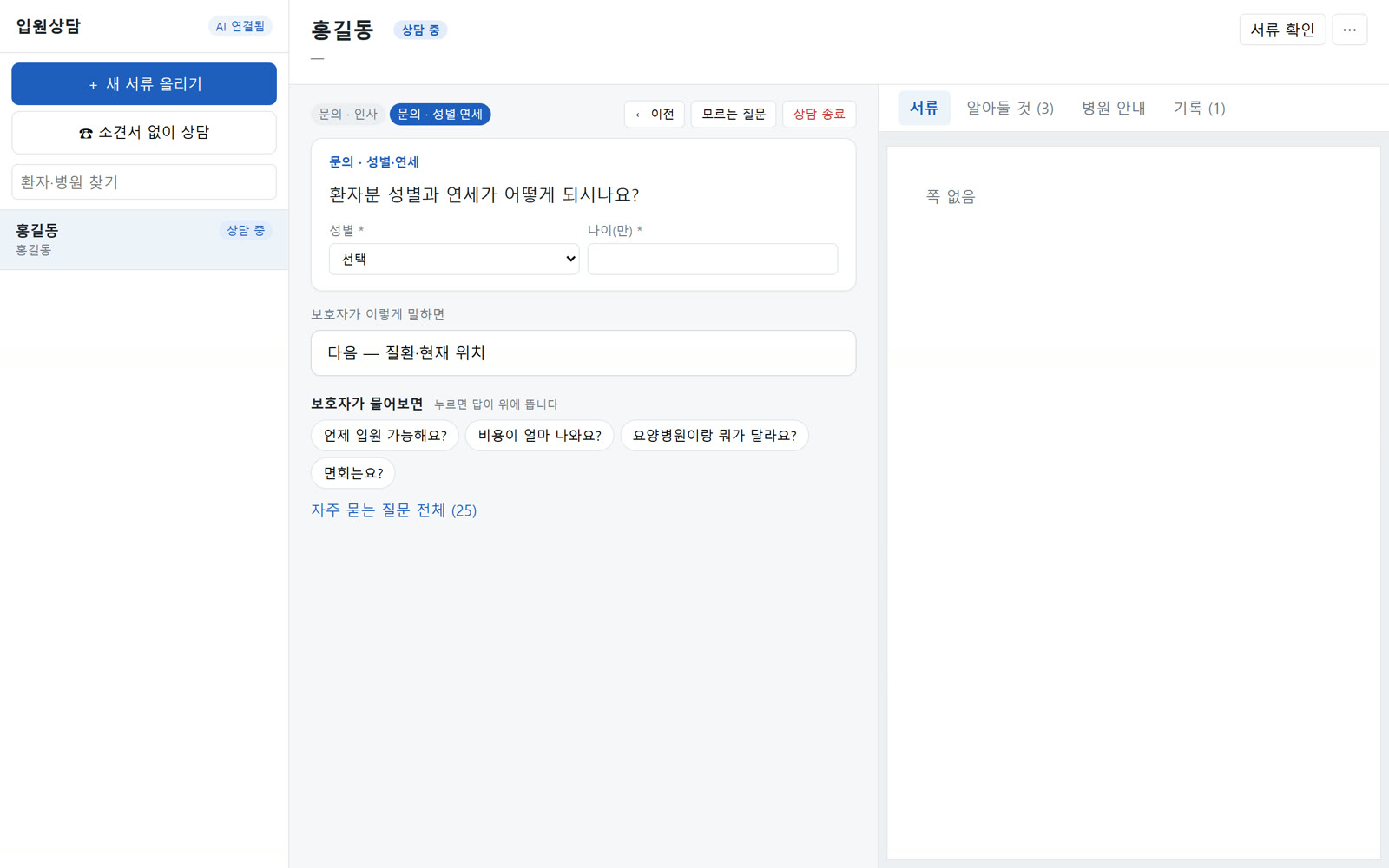Click the '쪽 없음' text in the document panel
This screenshot has width=1389, height=868.
(x=951, y=197)
